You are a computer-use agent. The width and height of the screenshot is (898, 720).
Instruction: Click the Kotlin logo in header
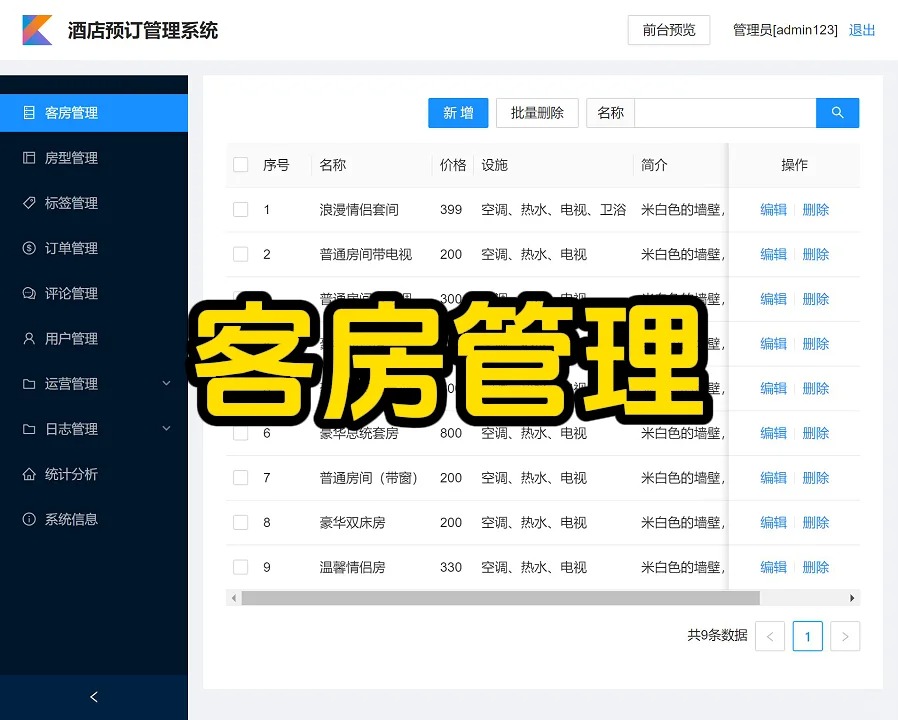pyautogui.click(x=37, y=30)
